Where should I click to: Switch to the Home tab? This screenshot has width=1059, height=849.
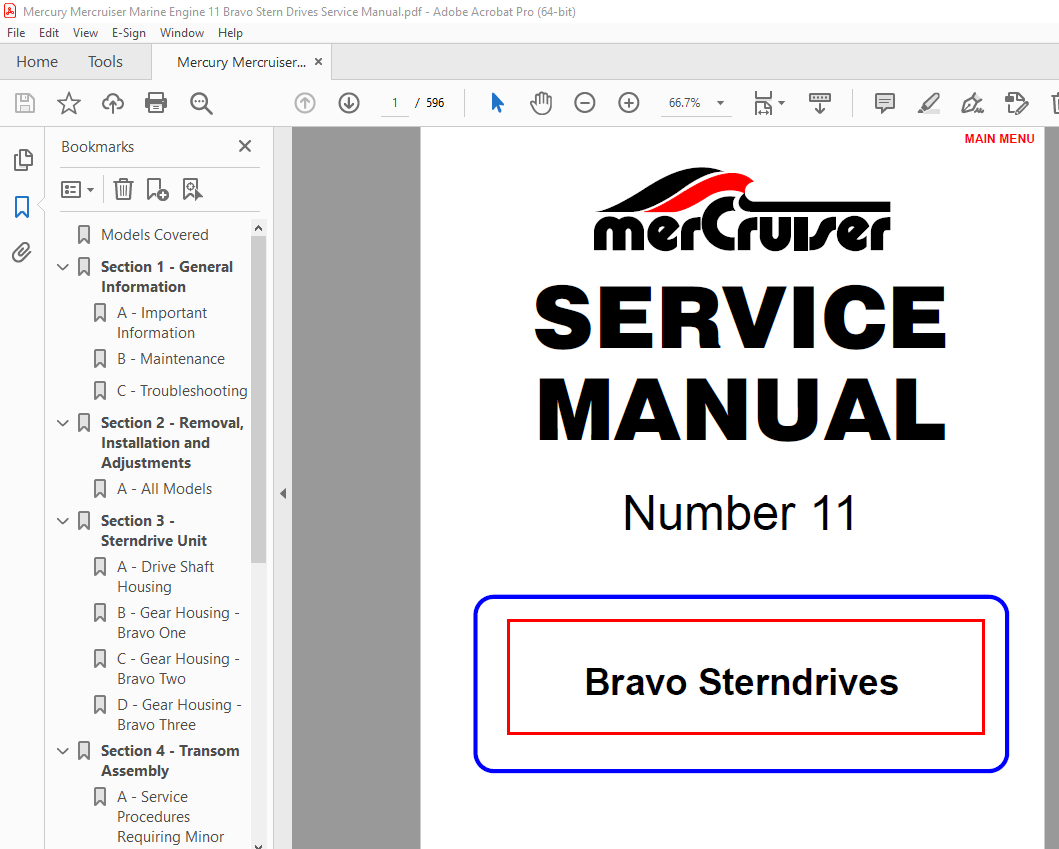pos(37,61)
